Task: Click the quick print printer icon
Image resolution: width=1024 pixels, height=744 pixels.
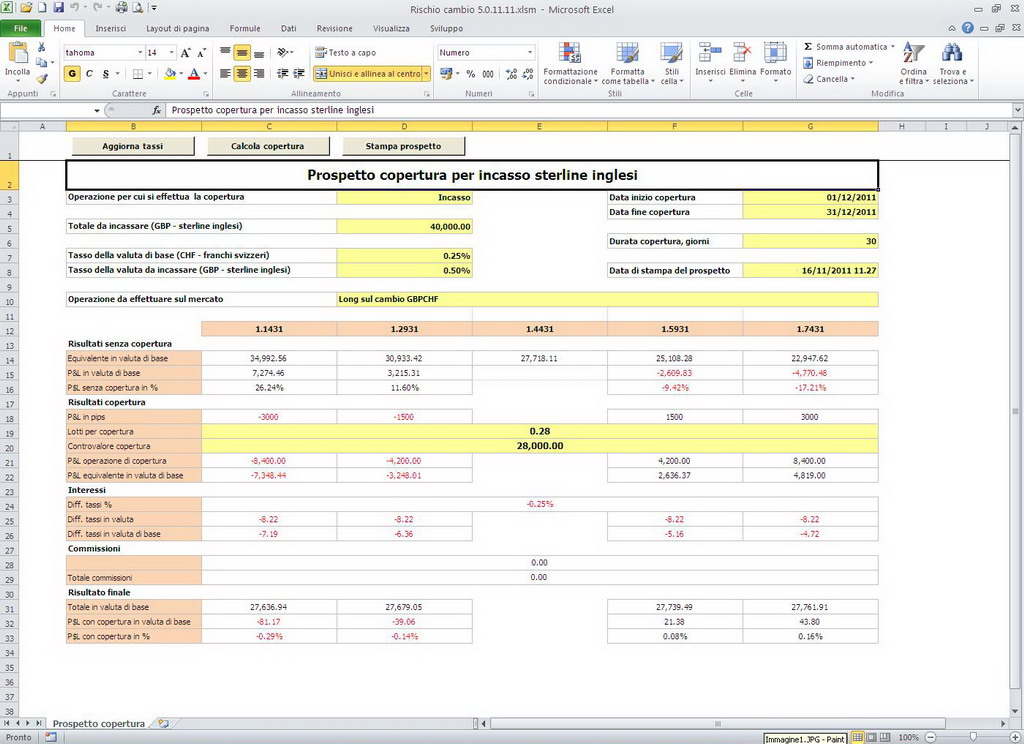Action: (121, 8)
